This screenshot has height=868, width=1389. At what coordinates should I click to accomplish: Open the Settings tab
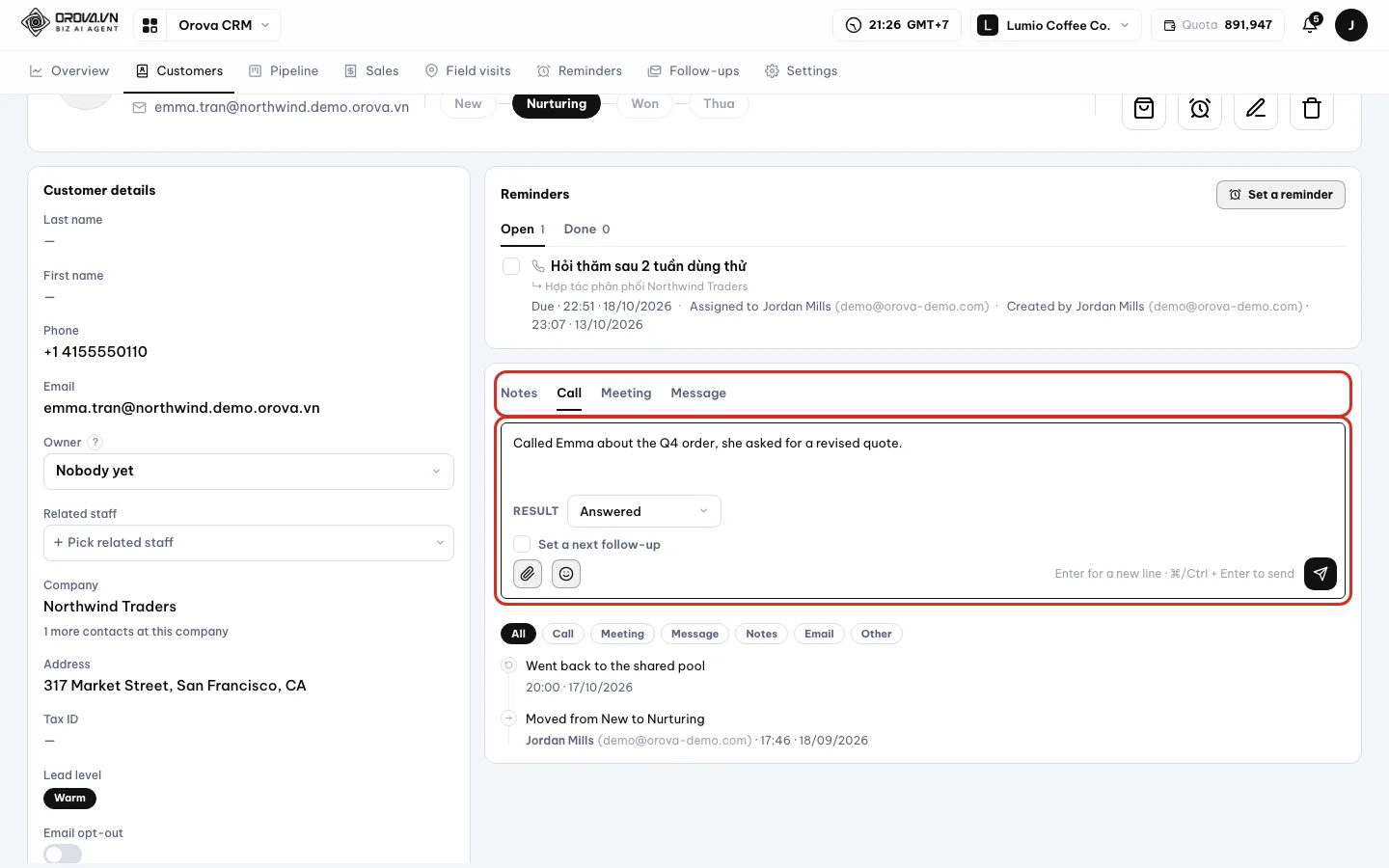[x=801, y=71]
